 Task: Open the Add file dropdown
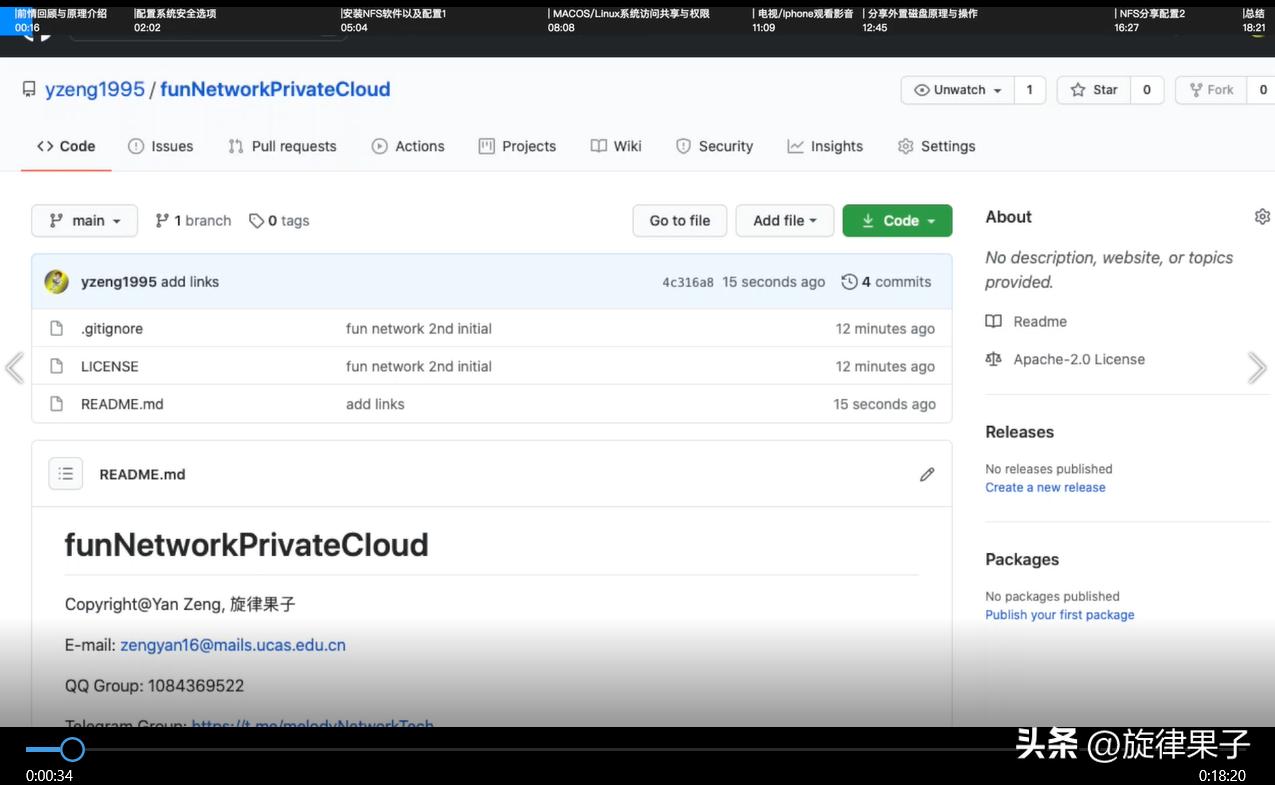click(785, 221)
